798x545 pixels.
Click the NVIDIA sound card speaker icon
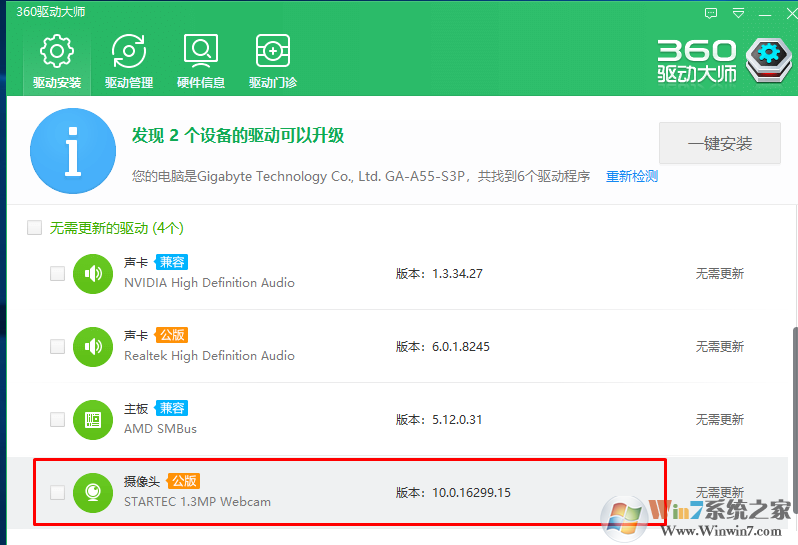pos(93,274)
